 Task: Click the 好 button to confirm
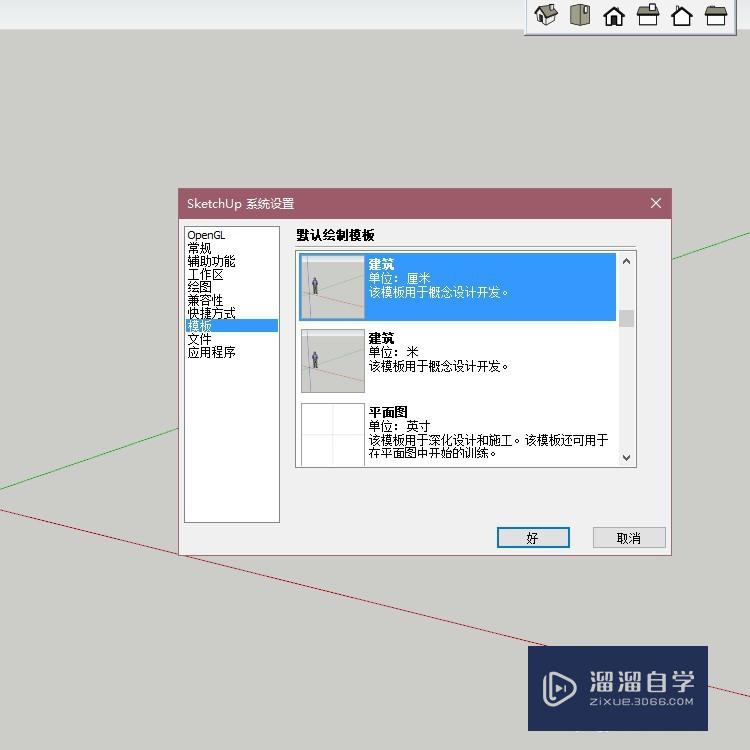[x=533, y=538]
